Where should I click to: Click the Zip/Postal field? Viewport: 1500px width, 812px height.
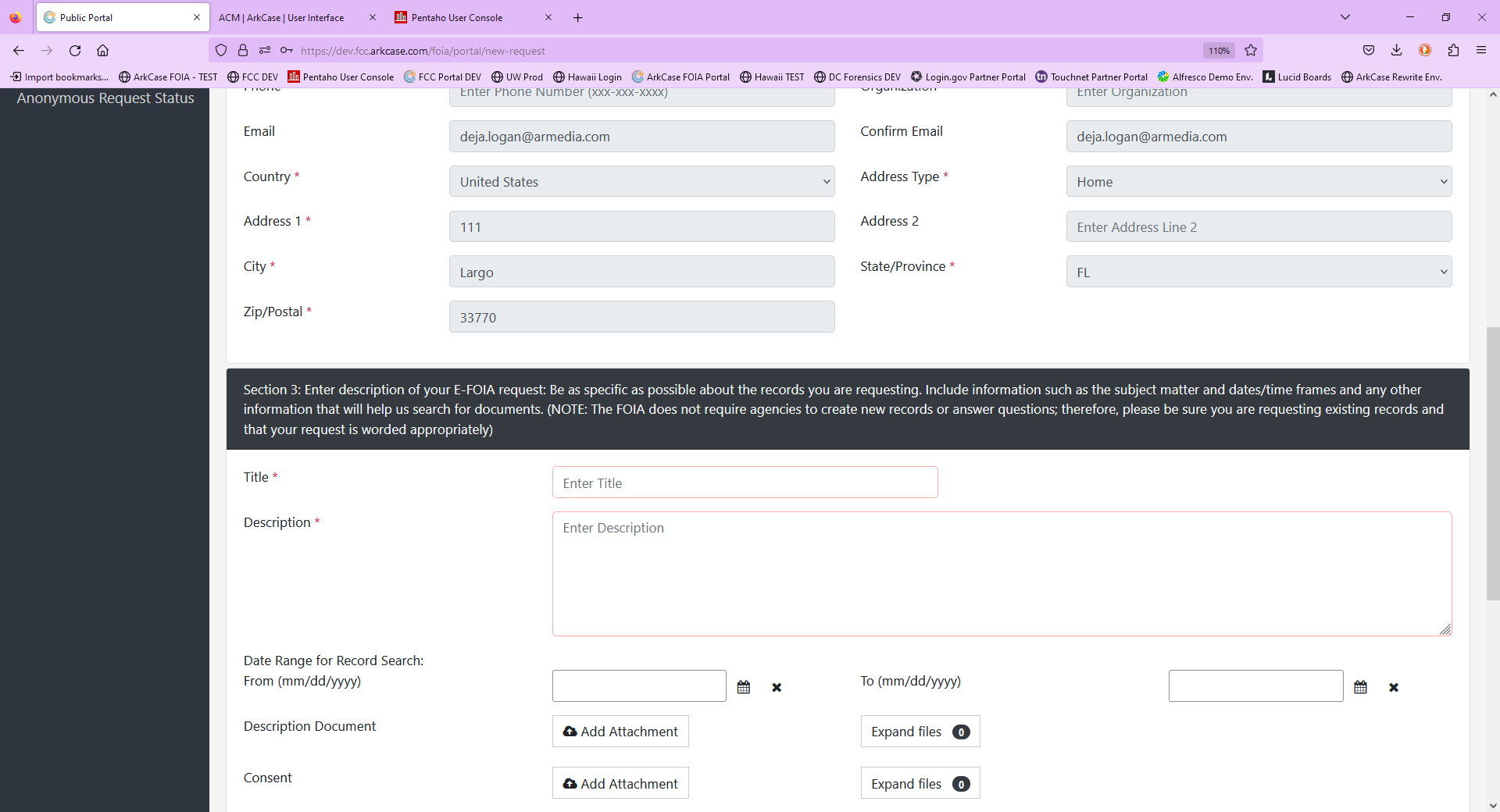pyautogui.click(x=642, y=317)
